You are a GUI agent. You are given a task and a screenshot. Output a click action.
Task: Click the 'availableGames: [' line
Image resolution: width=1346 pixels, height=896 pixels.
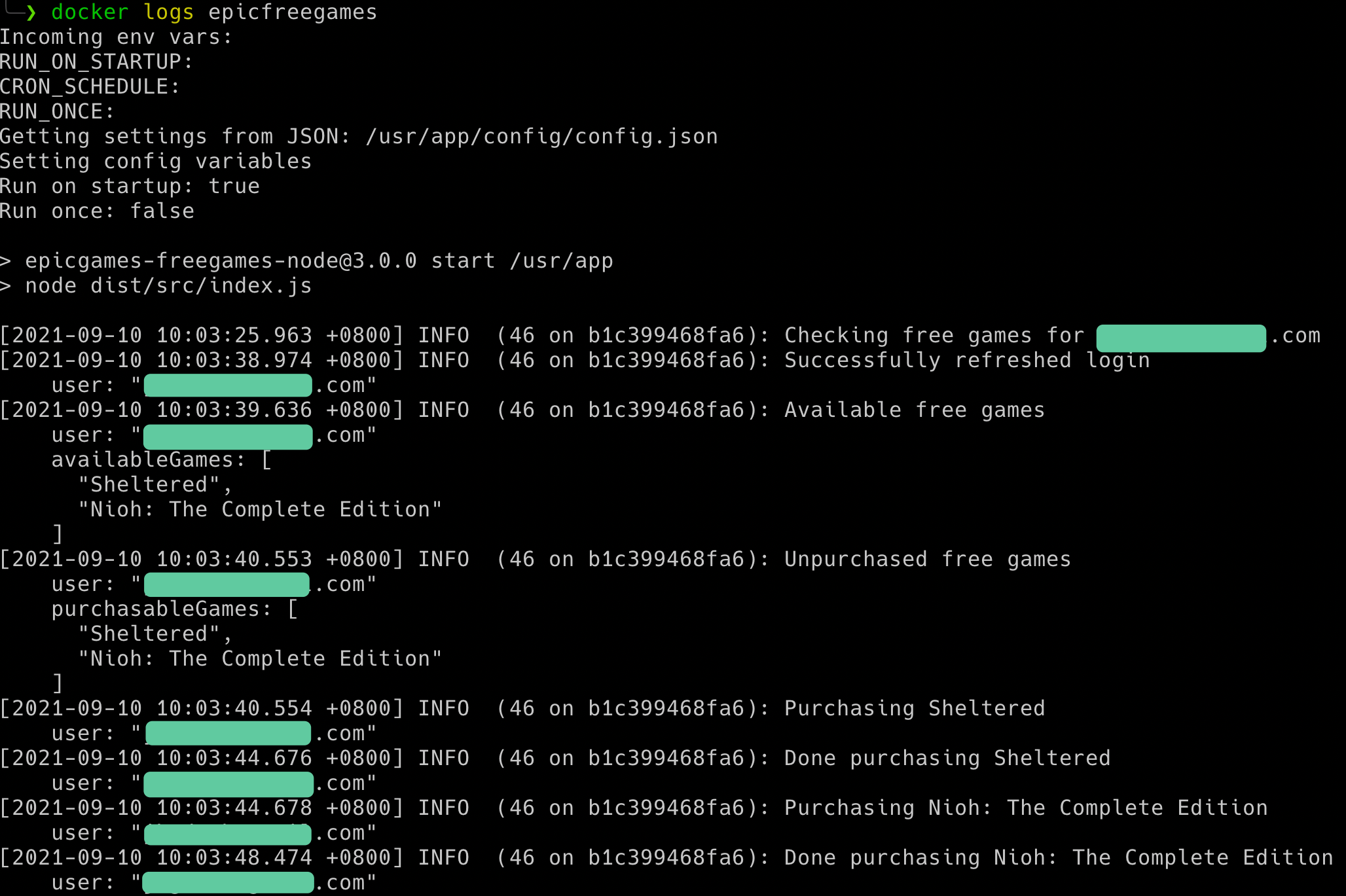[x=162, y=460]
